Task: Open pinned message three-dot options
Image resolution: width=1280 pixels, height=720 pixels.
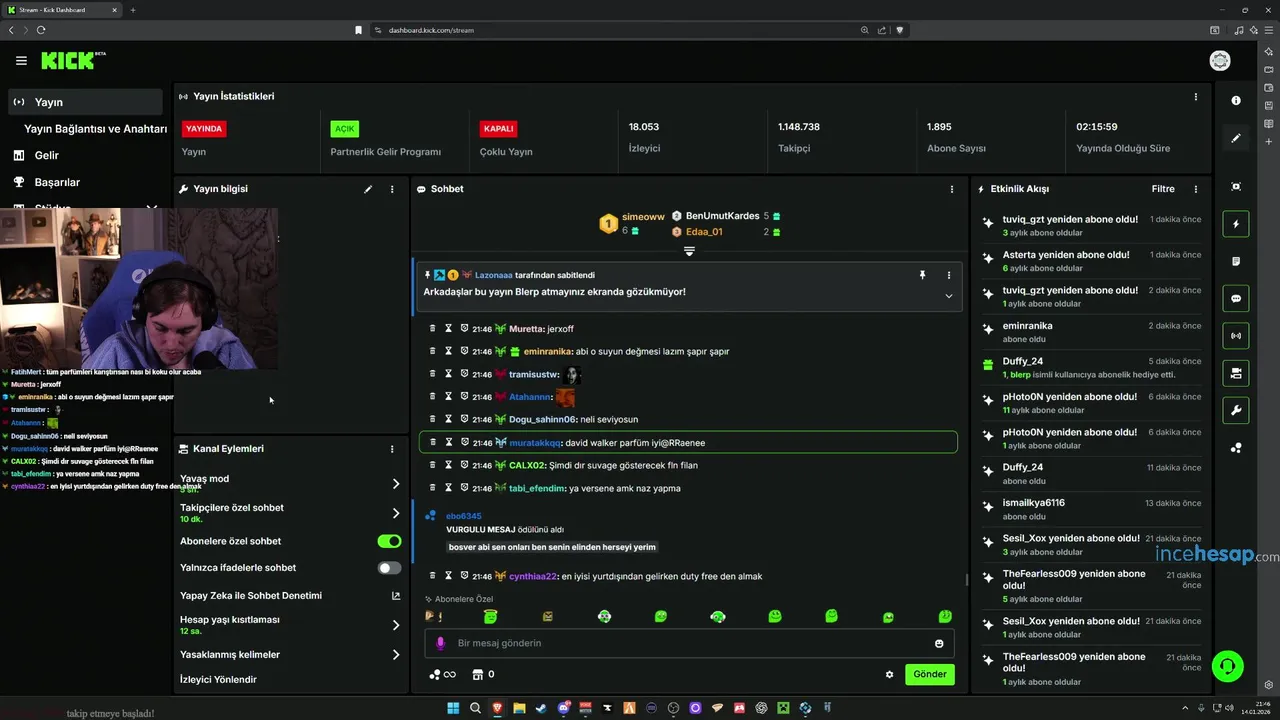Action: click(949, 275)
